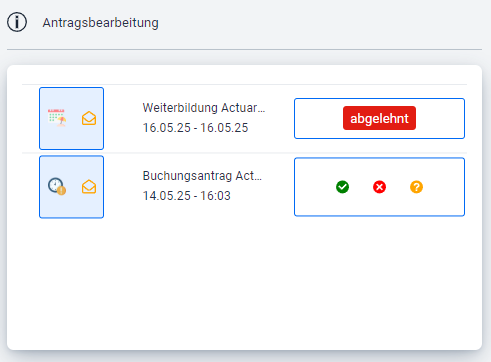Click the status box containing abgelehnt

coord(379,118)
